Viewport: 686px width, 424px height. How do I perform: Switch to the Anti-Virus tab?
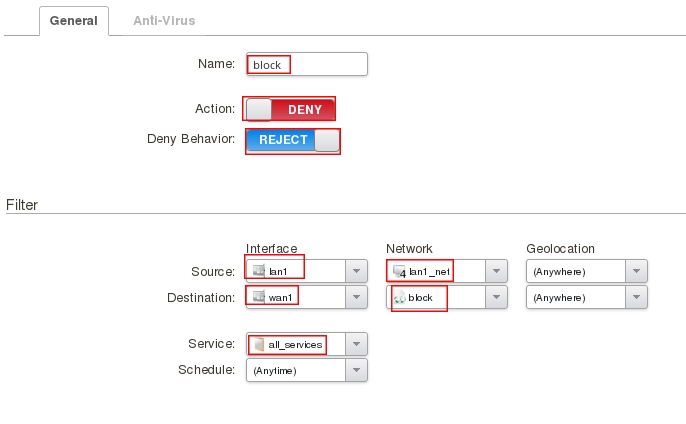click(x=164, y=20)
